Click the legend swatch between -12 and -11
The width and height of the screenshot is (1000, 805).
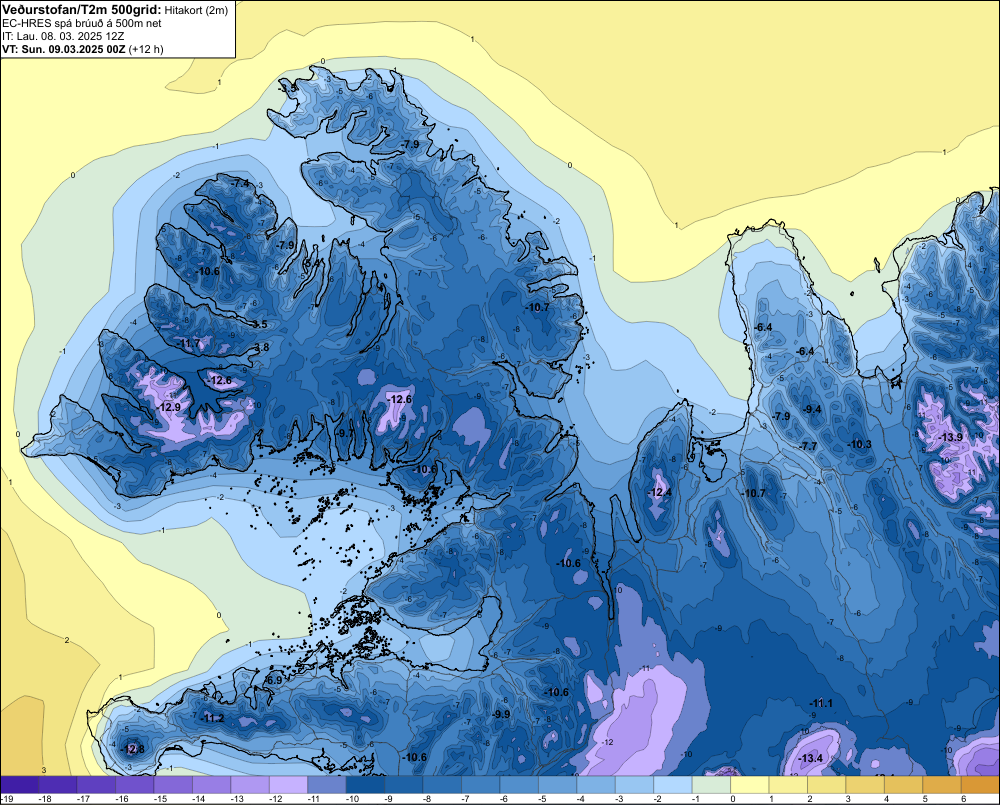click(x=288, y=785)
